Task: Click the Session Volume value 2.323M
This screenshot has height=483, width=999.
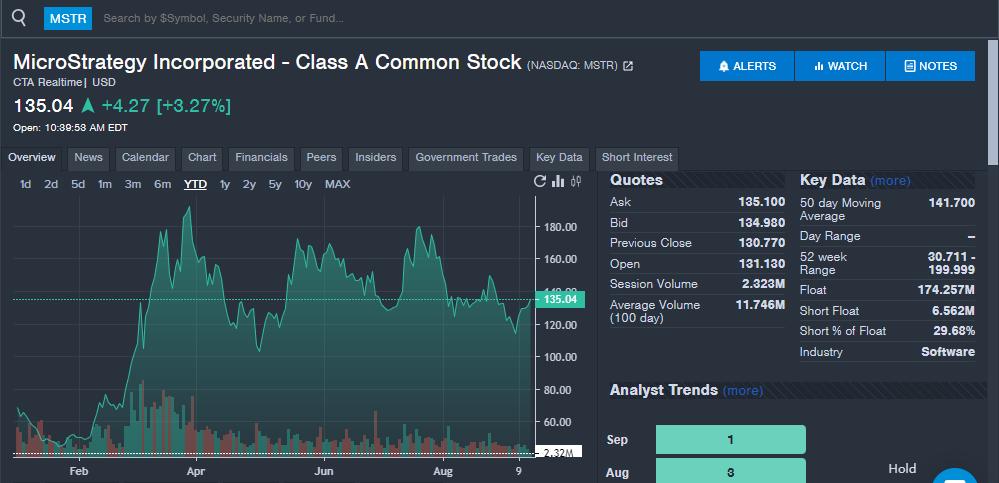Action: 763,284
